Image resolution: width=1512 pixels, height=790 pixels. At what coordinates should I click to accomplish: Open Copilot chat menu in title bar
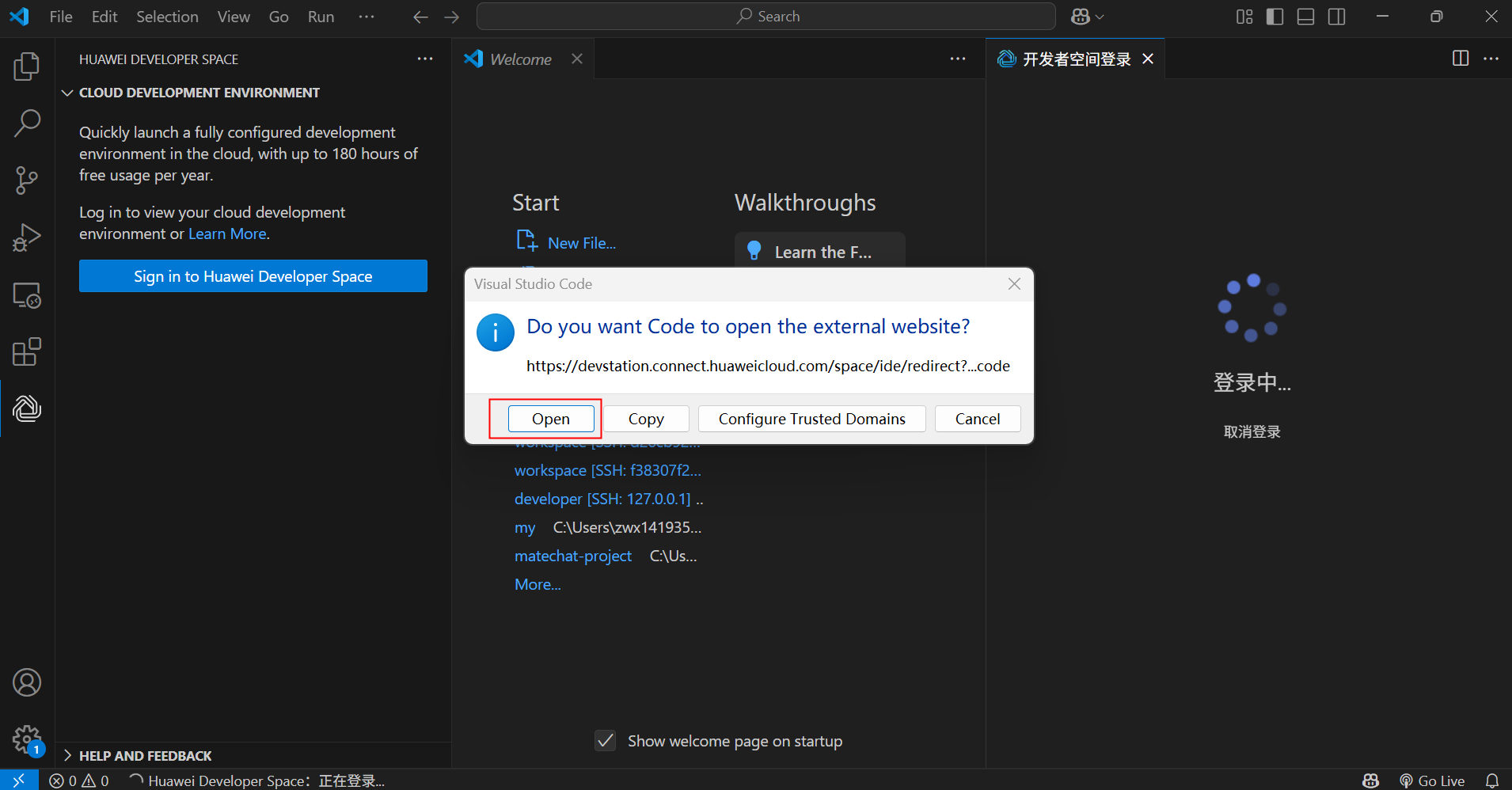[1087, 17]
